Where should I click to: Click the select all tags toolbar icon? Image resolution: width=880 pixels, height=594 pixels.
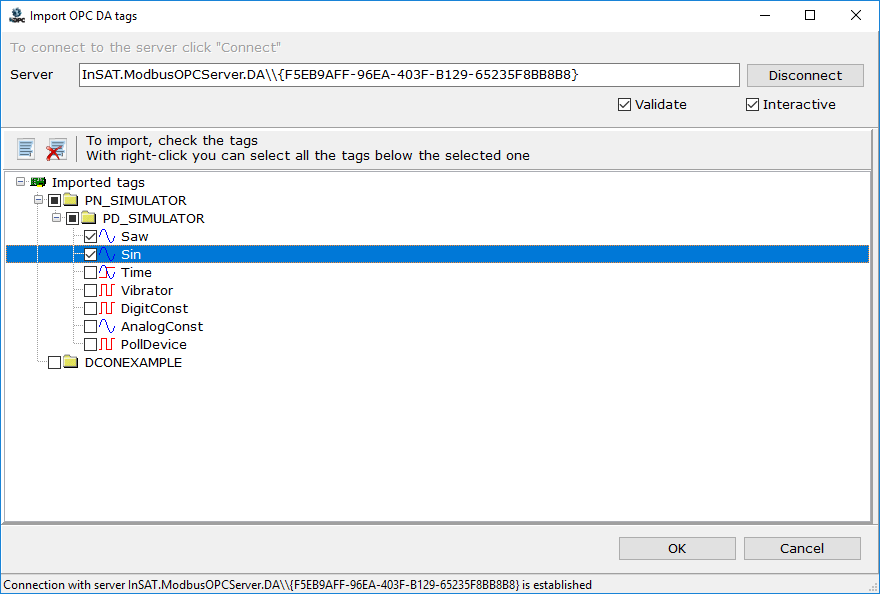tap(26, 149)
